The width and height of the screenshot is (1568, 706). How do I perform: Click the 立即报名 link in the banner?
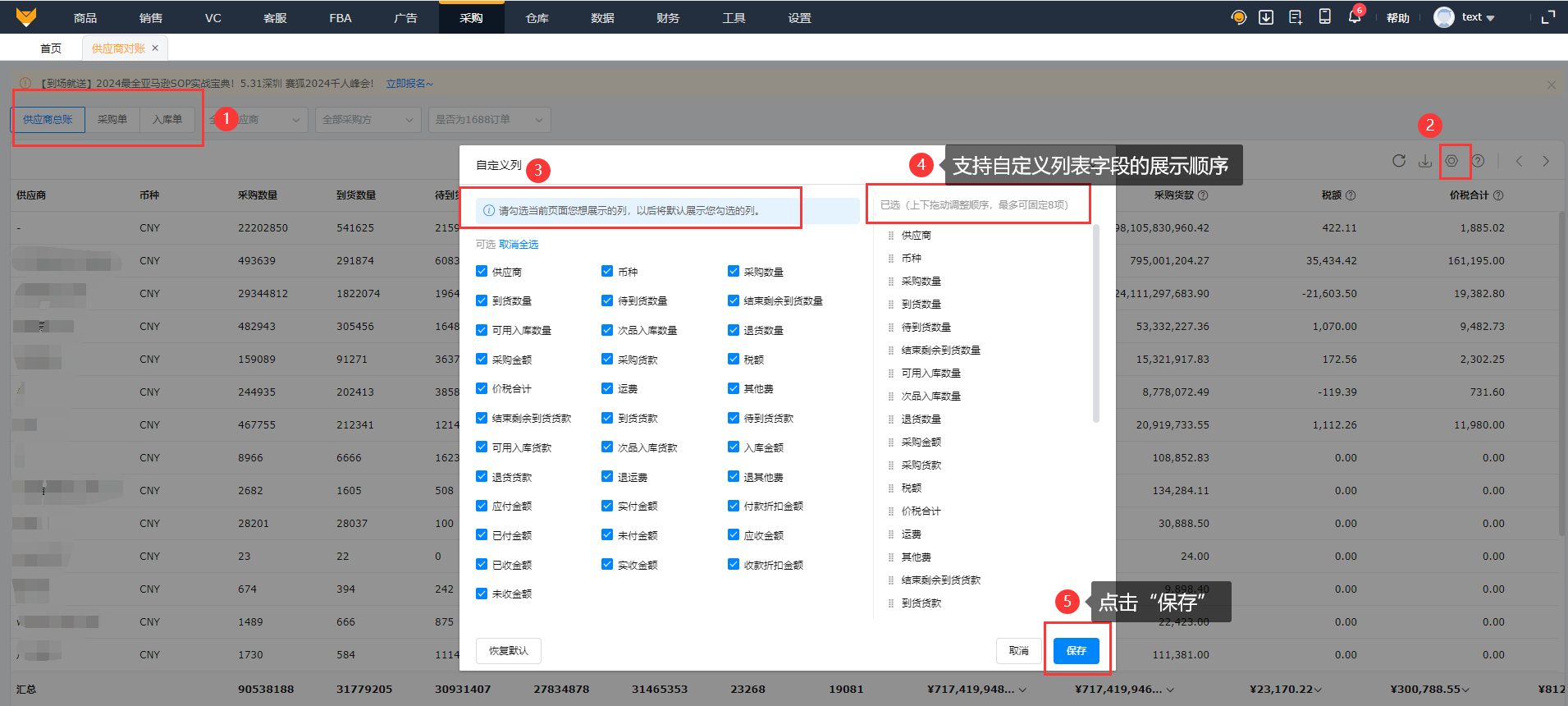click(409, 84)
